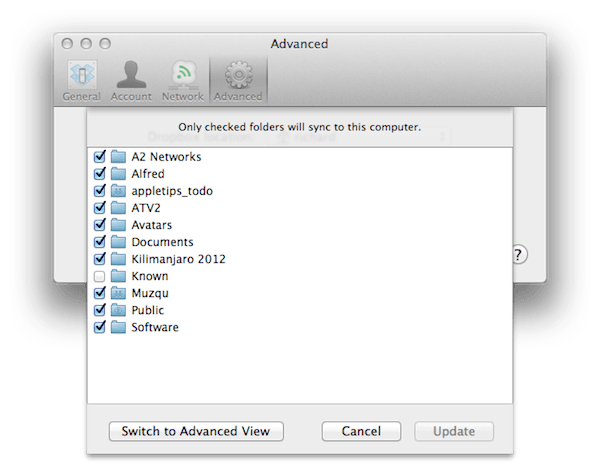
Task: Close the Advanced preferences window
Action: [x=67, y=44]
